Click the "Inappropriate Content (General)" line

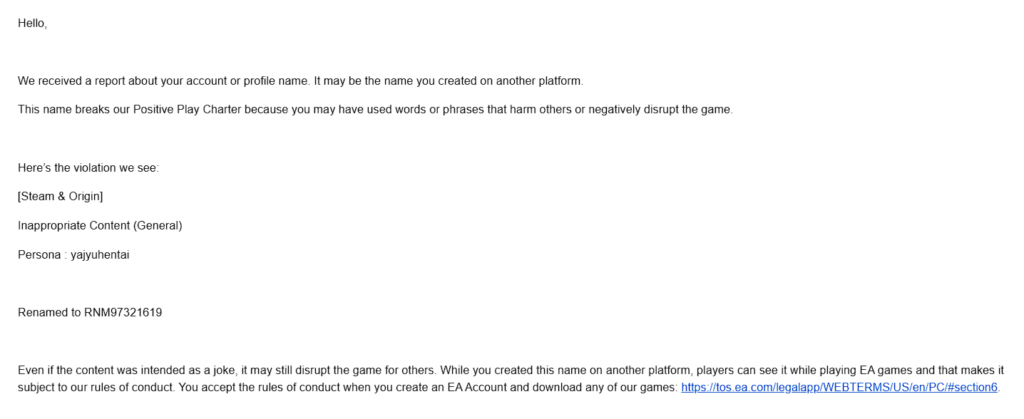(100, 226)
